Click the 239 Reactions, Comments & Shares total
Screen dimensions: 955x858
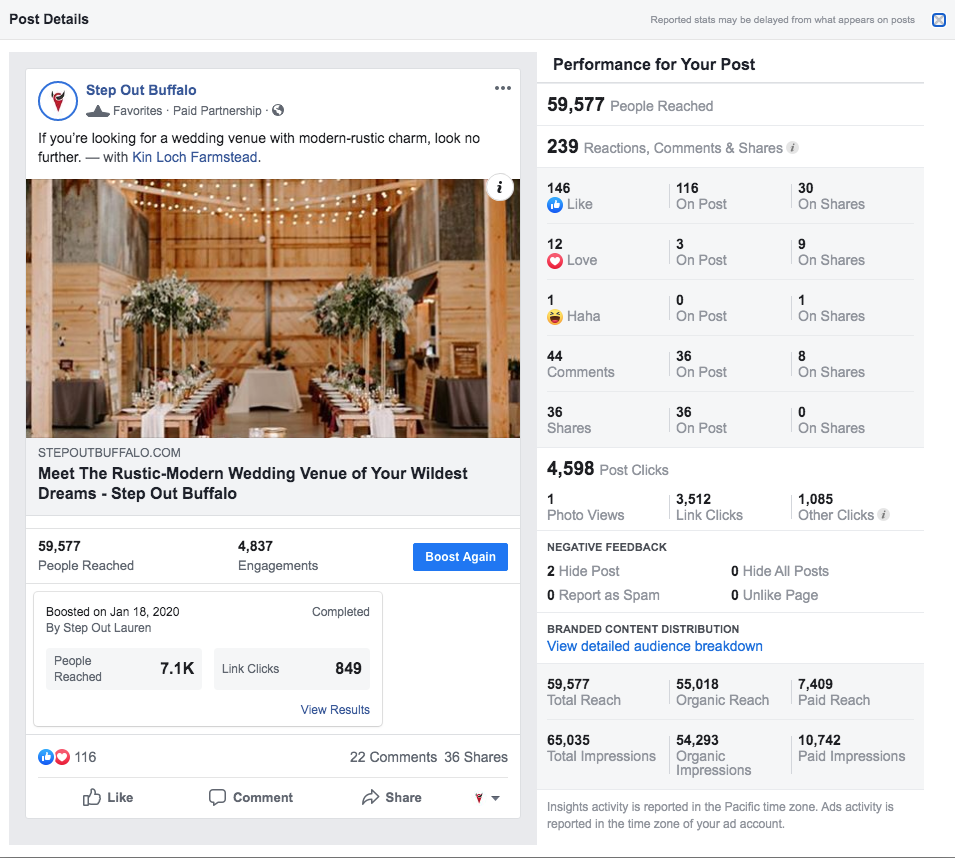pyautogui.click(x=664, y=147)
